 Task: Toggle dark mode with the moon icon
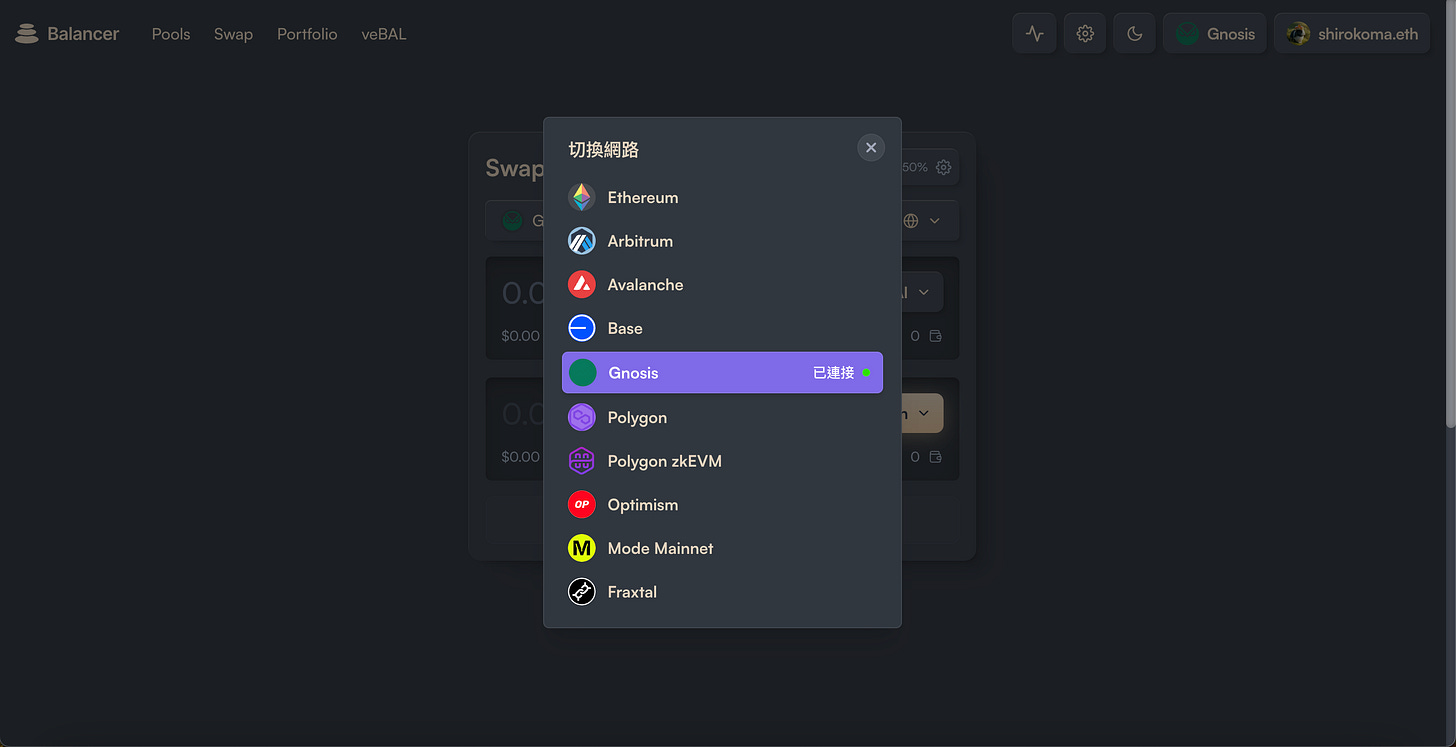pos(1134,32)
